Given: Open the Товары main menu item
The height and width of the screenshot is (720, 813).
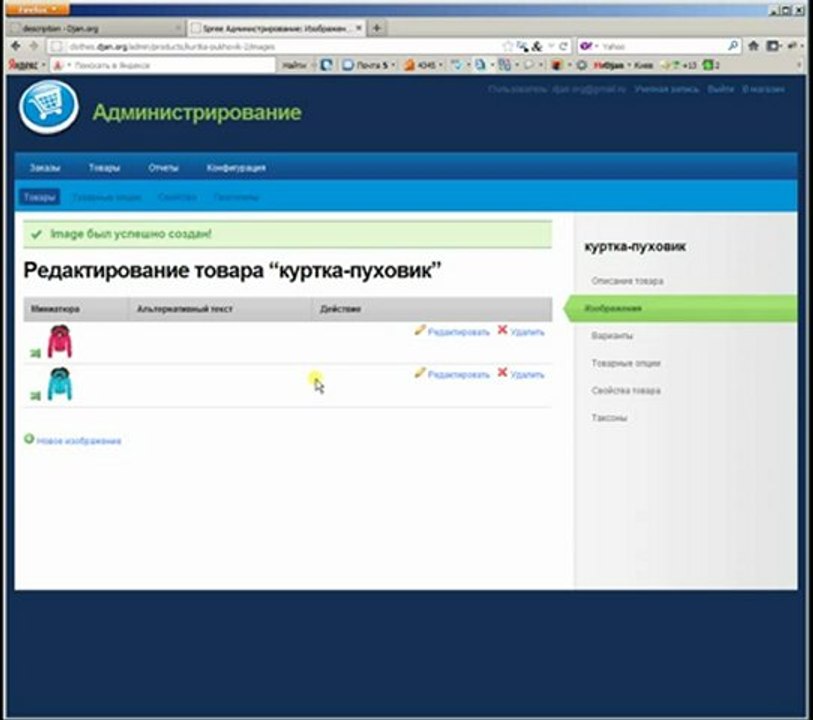Looking at the screenshot, I should click(x=104, y=168).
